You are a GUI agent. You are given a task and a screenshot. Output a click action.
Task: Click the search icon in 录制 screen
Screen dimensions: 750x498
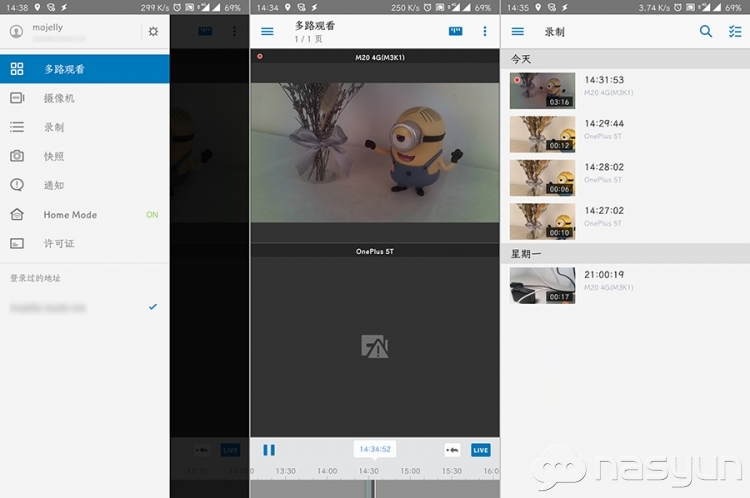[x=706, y=32]
